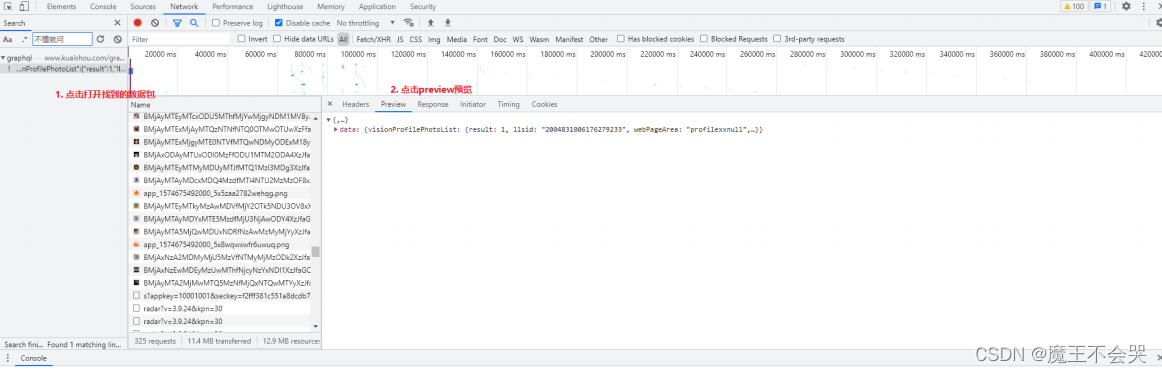The height and width of the screenshot is (373, 1162).
Task: Open the Performance panel
Action: (233, 7)
